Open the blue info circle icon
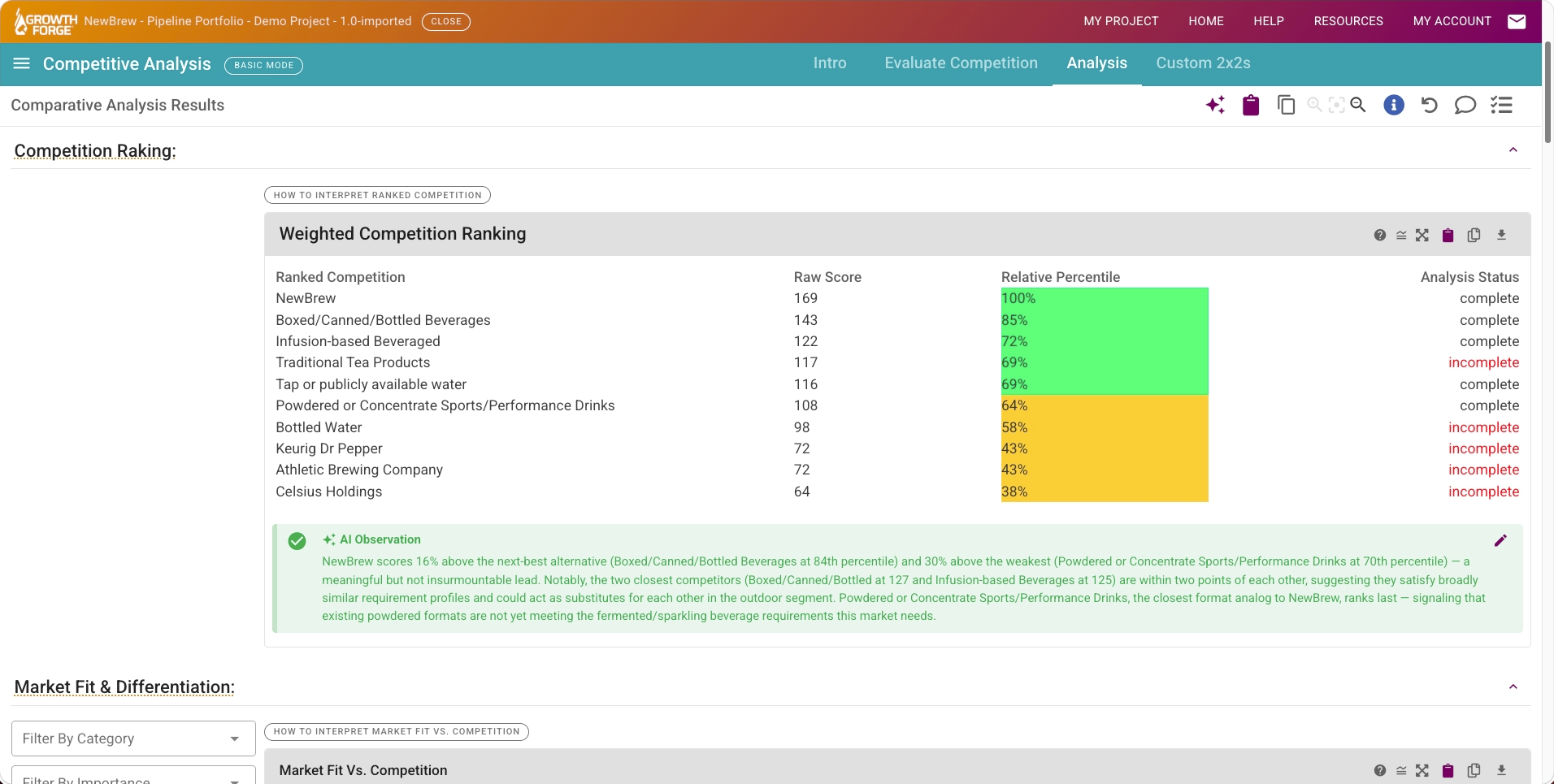The width and height of the screenshot is (1554, 784). click(x=1394, y=105)
